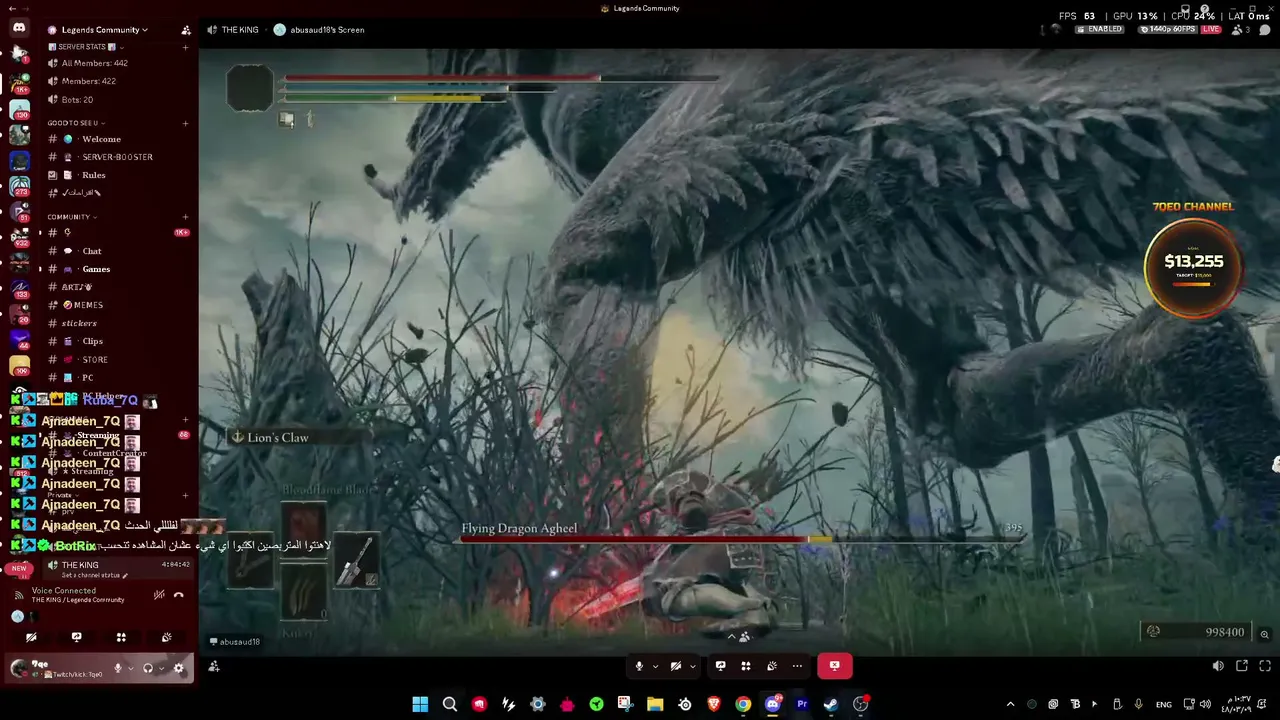Open User Settings gear icon

179,669
